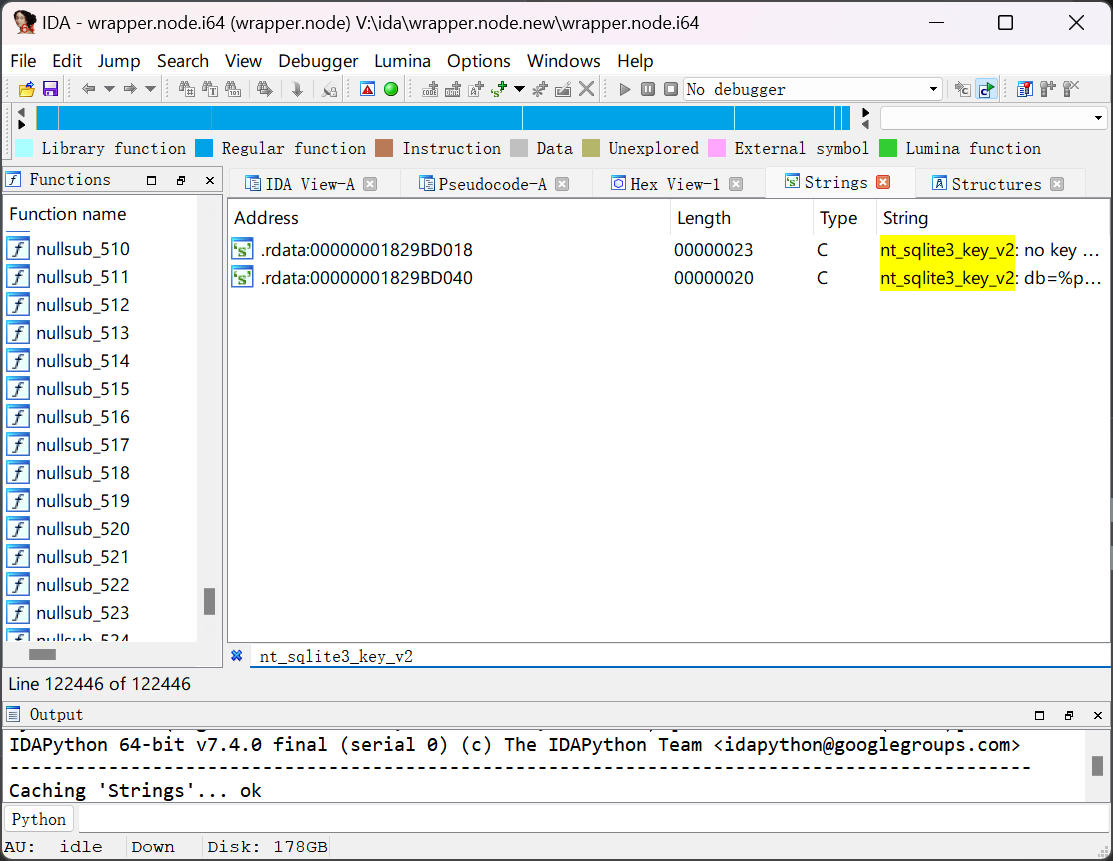
Task: Open a file with the Open icon
Action: 26,89
